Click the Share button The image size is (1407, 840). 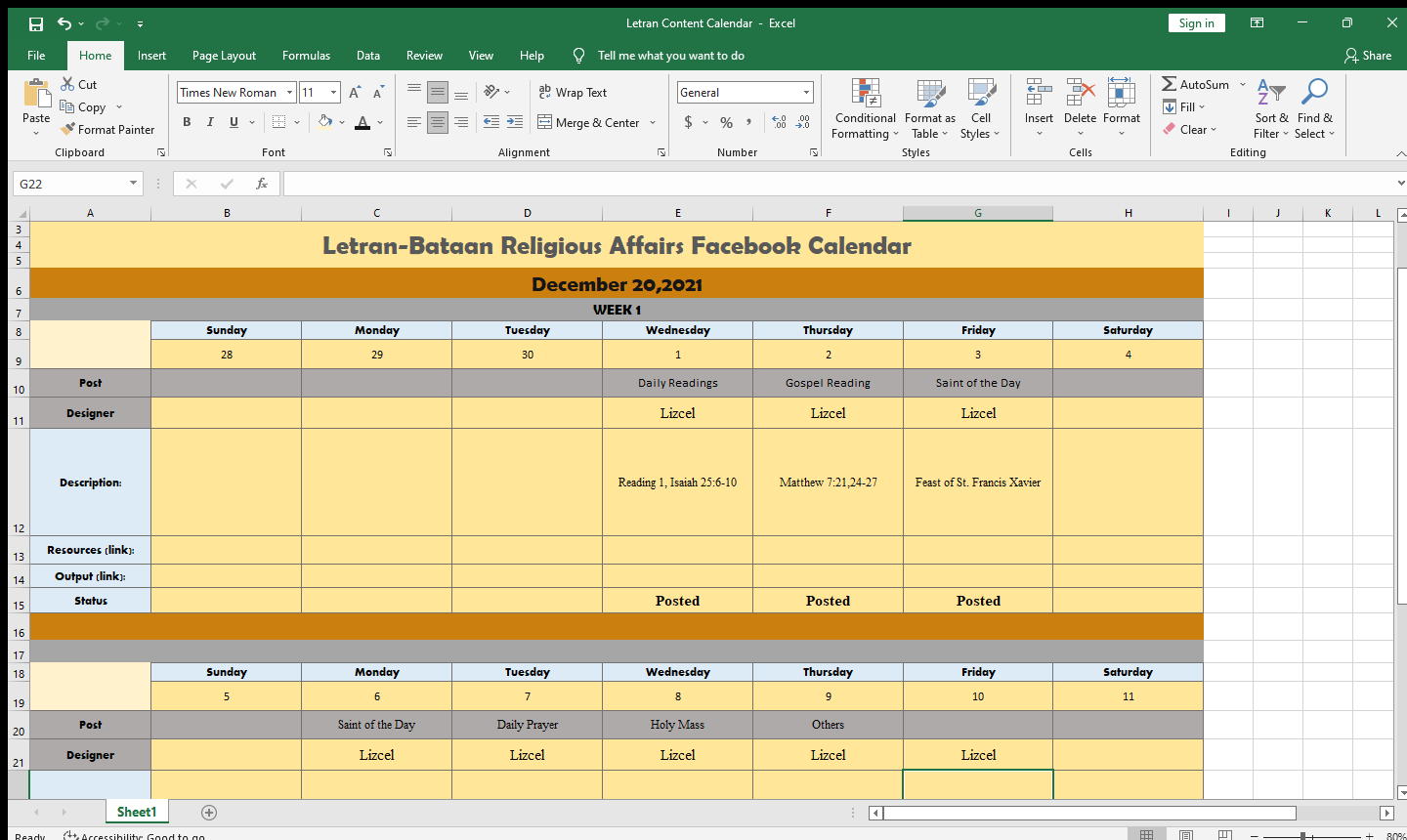click(x=1368, y=56)
